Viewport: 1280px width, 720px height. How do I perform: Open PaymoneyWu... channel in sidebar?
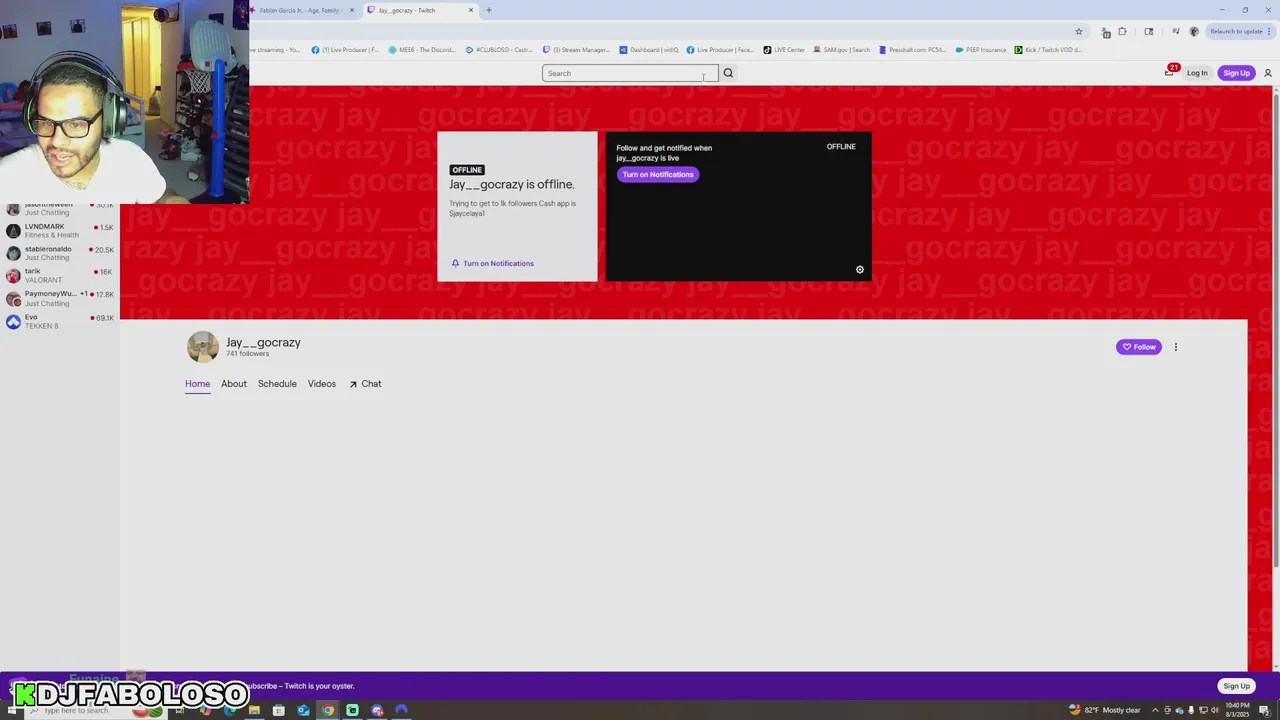pyautogui.click(x=60, y=298)
